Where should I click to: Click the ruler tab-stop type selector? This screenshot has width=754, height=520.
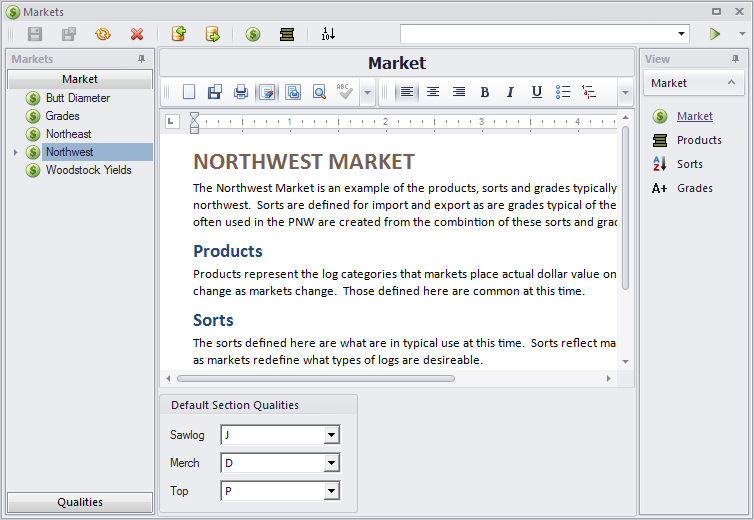172,121
